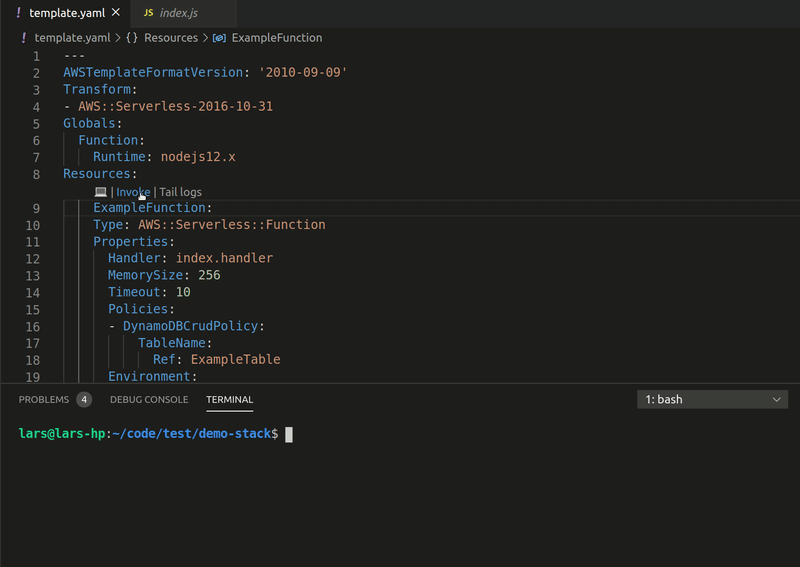Click the laptop icon code lens

click(101, 192)
